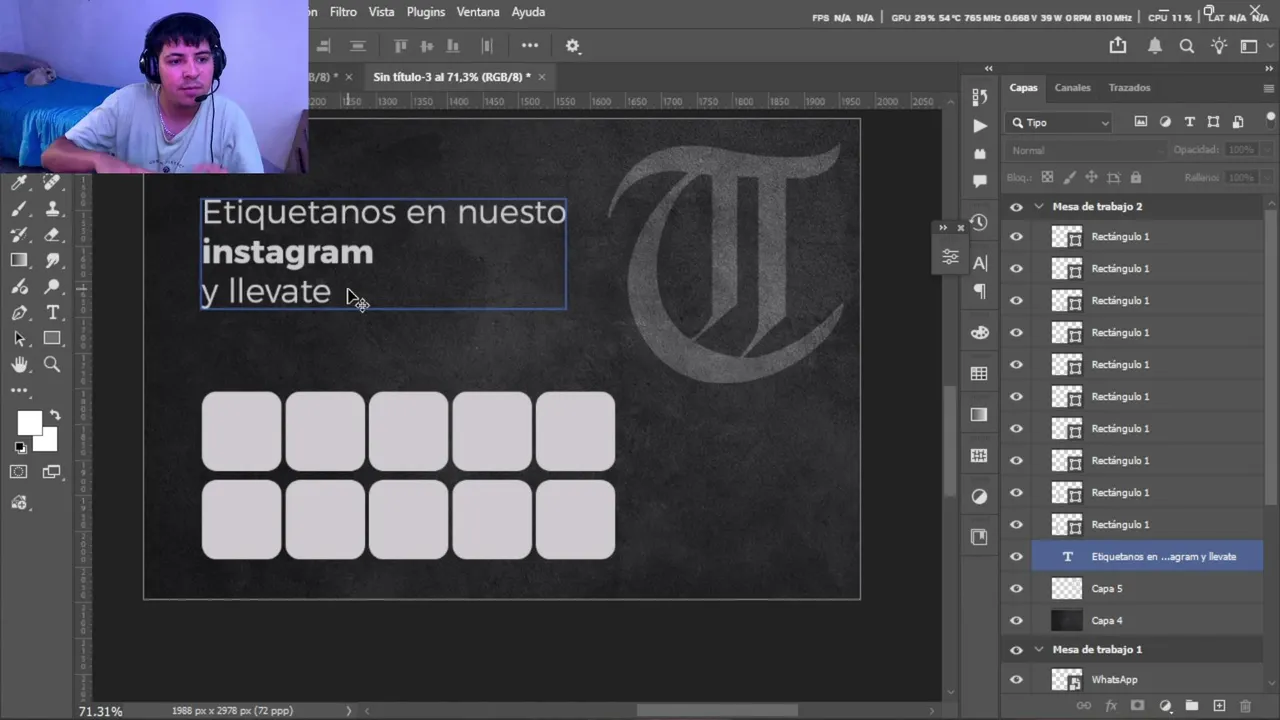This screenshot has height=720, width=1280.
Task: Select the Gradient tool
Action: point(19,260)
